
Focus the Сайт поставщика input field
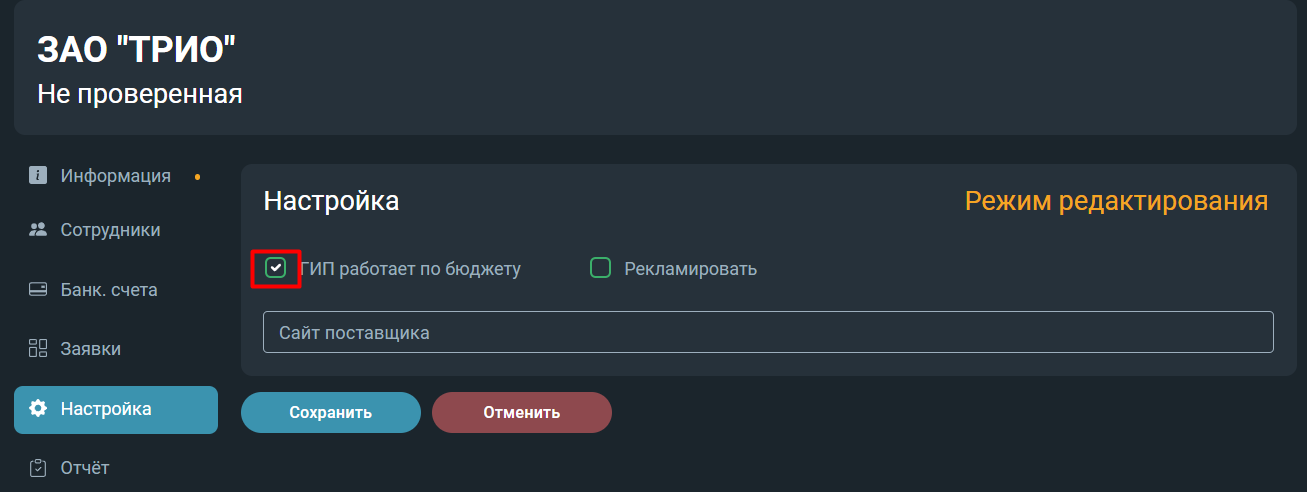[768, 332]
